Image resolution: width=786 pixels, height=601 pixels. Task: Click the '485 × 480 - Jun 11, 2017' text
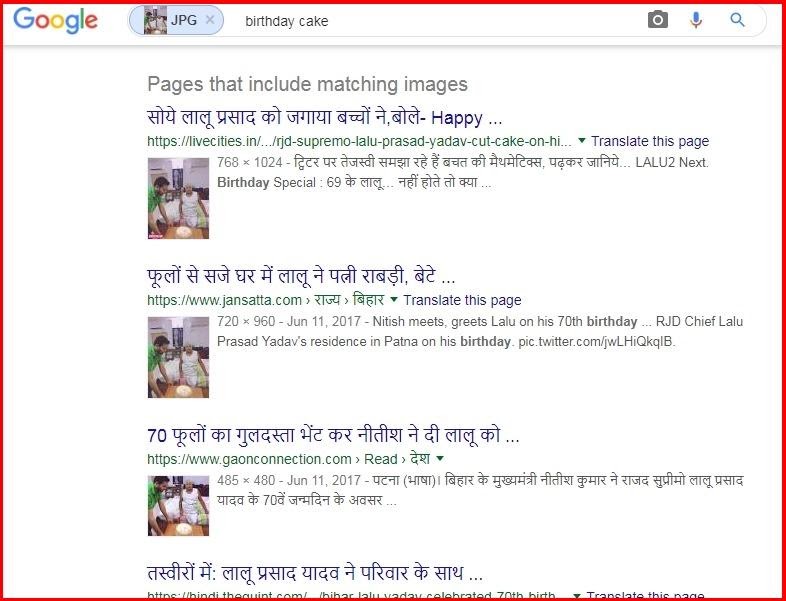coord(289,480)
